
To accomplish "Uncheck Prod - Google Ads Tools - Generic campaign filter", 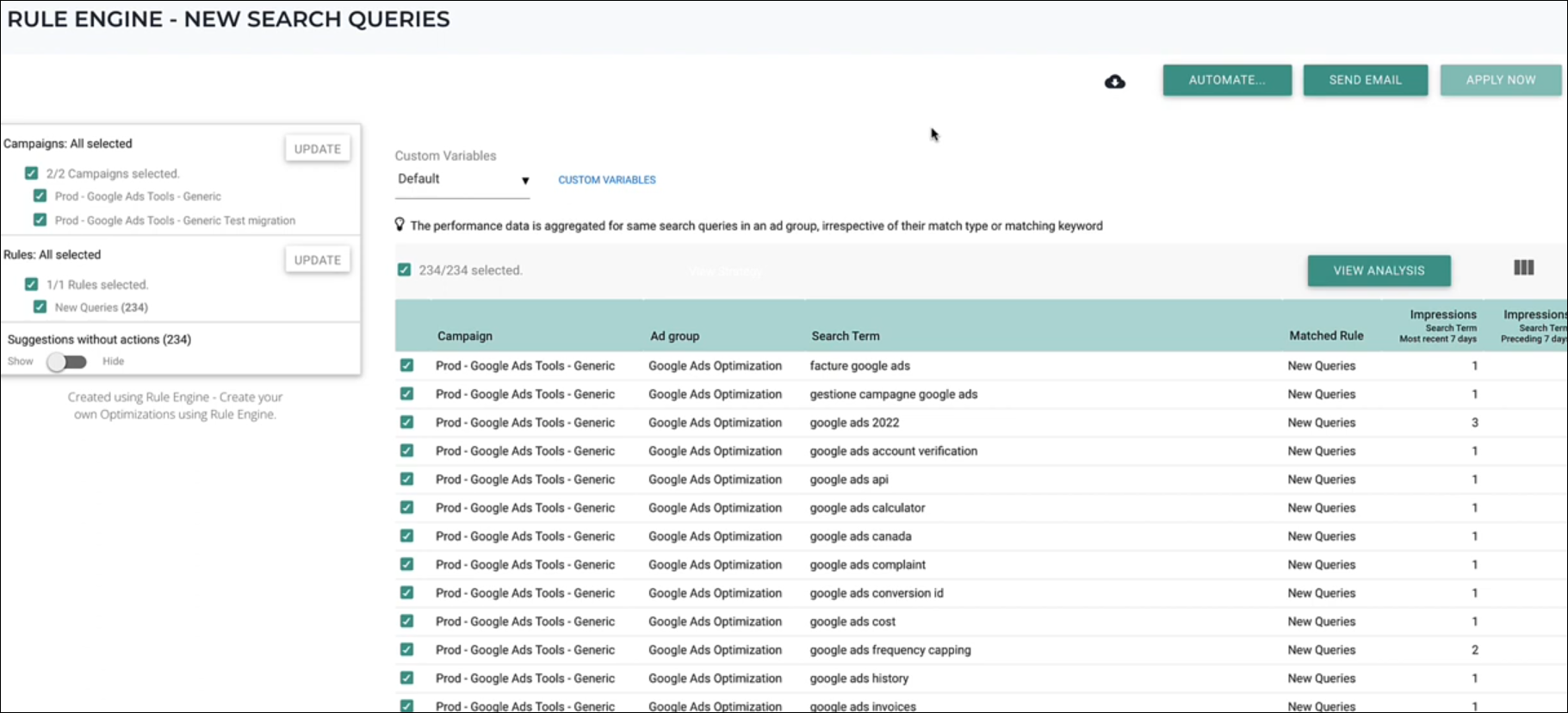I will click(40, 196).
